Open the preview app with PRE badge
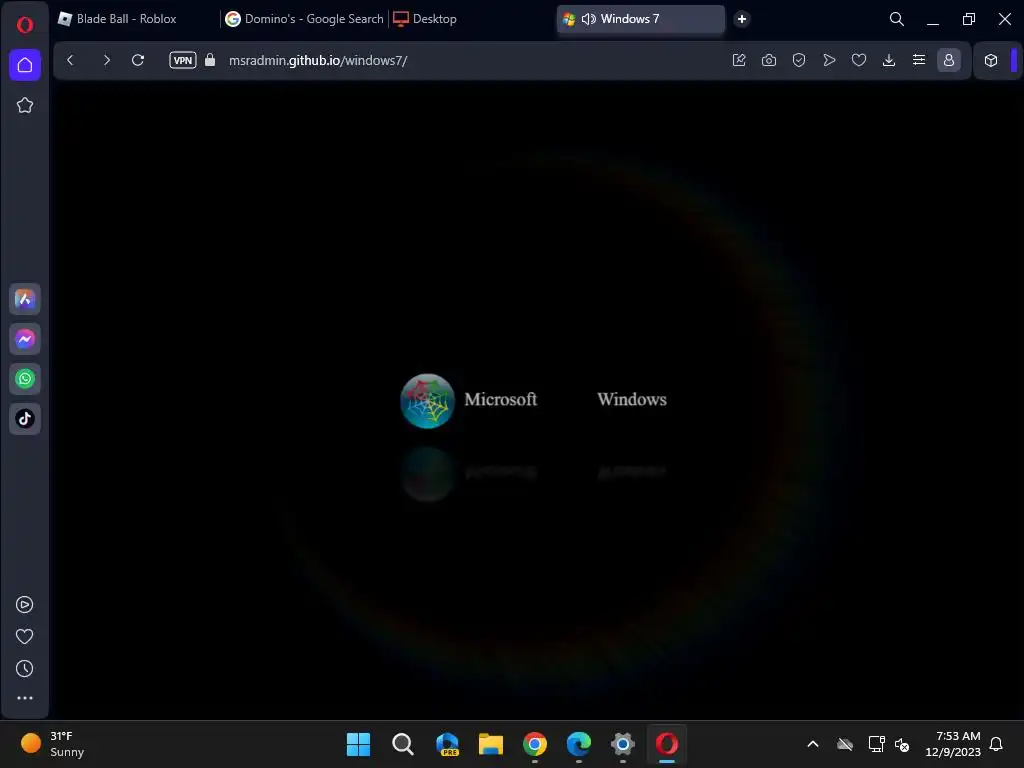 click(x=447, y=744)
